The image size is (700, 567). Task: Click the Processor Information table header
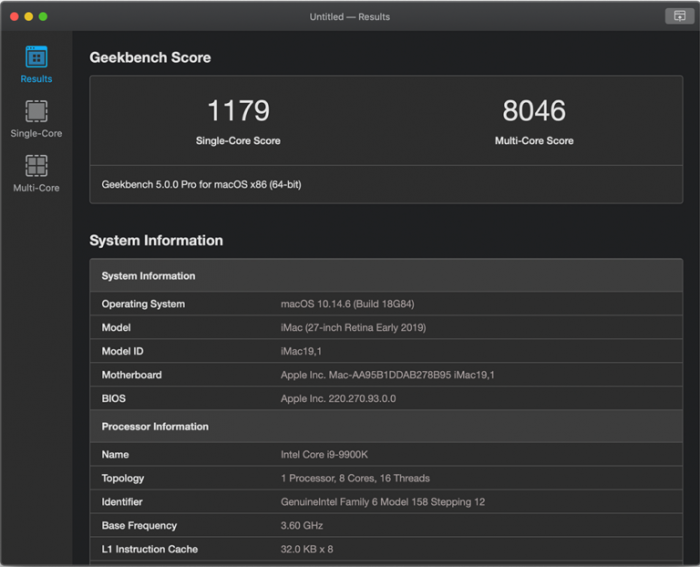155,427
